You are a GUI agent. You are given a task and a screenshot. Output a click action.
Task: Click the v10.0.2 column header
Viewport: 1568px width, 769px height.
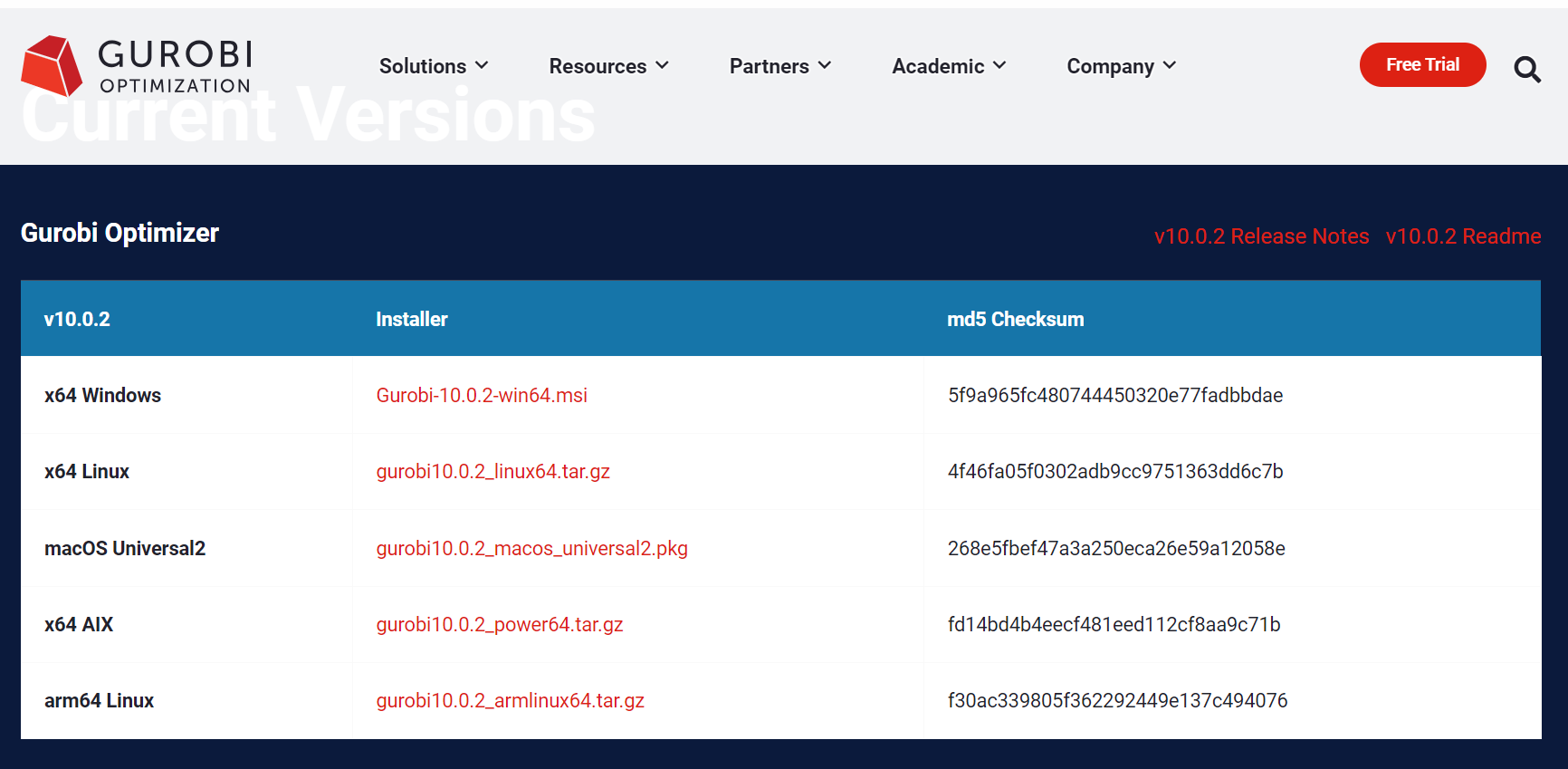(x=77, y=319)
